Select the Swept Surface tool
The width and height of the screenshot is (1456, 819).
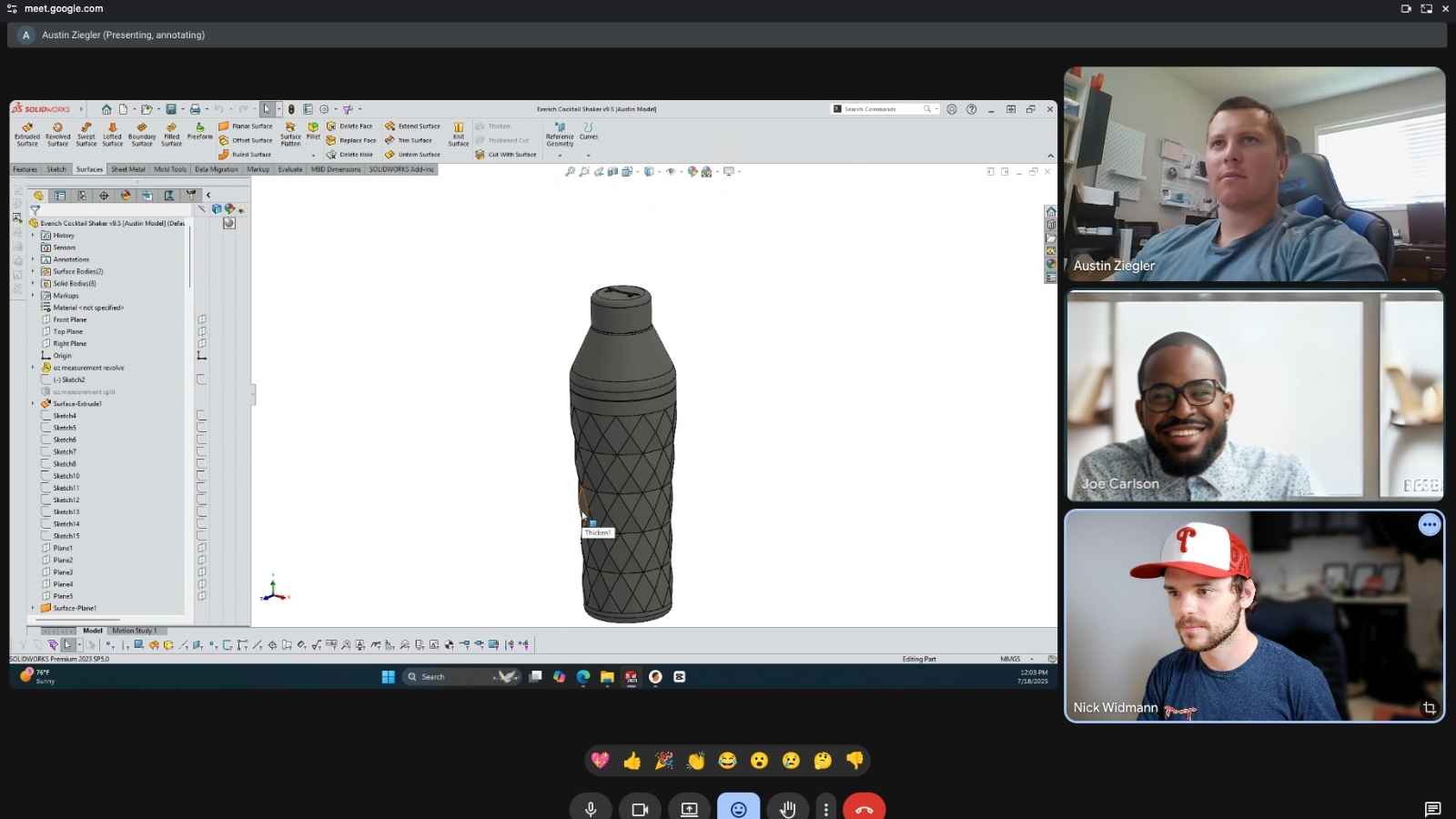[x=86, y=134]
